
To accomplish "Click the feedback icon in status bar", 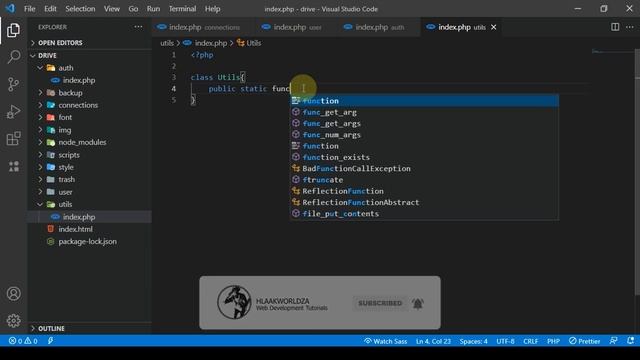I will pyautogui.click(x=613, y=340).
